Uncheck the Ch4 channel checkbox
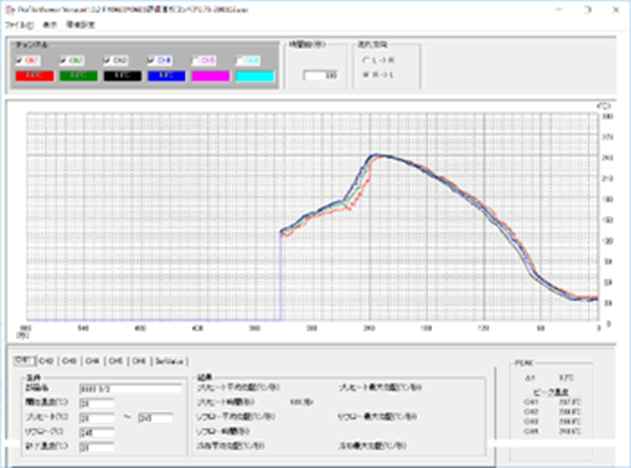The image size is (631, 468). (x=152, y=60)
